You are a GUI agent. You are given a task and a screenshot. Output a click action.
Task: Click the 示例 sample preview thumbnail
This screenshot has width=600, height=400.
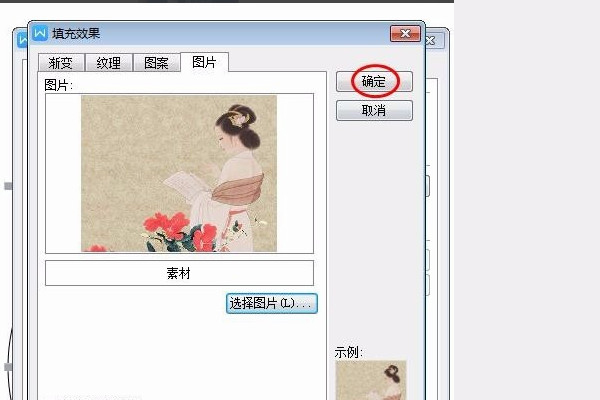pos(371,380)
